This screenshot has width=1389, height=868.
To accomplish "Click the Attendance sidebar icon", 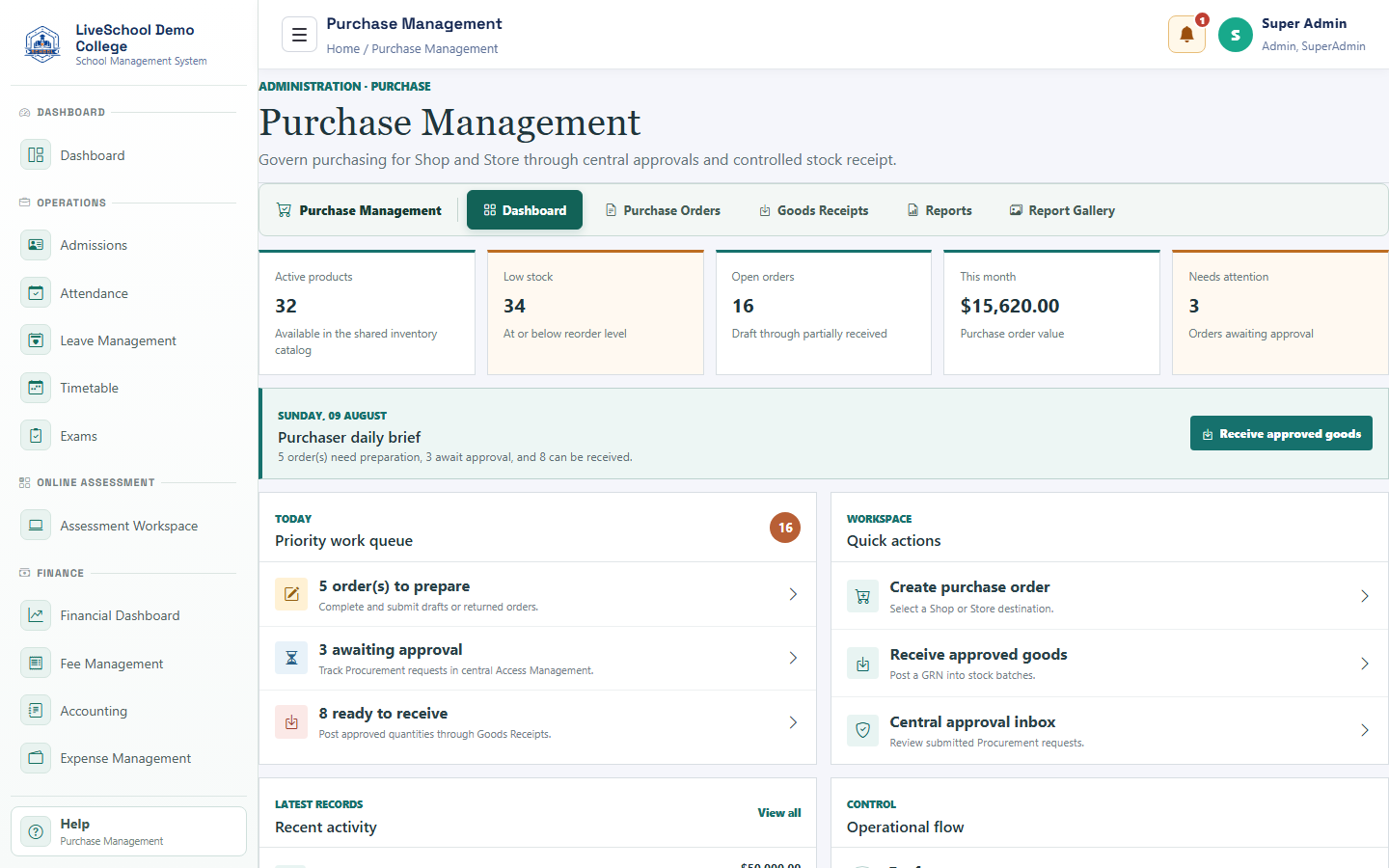I will 36,293.
